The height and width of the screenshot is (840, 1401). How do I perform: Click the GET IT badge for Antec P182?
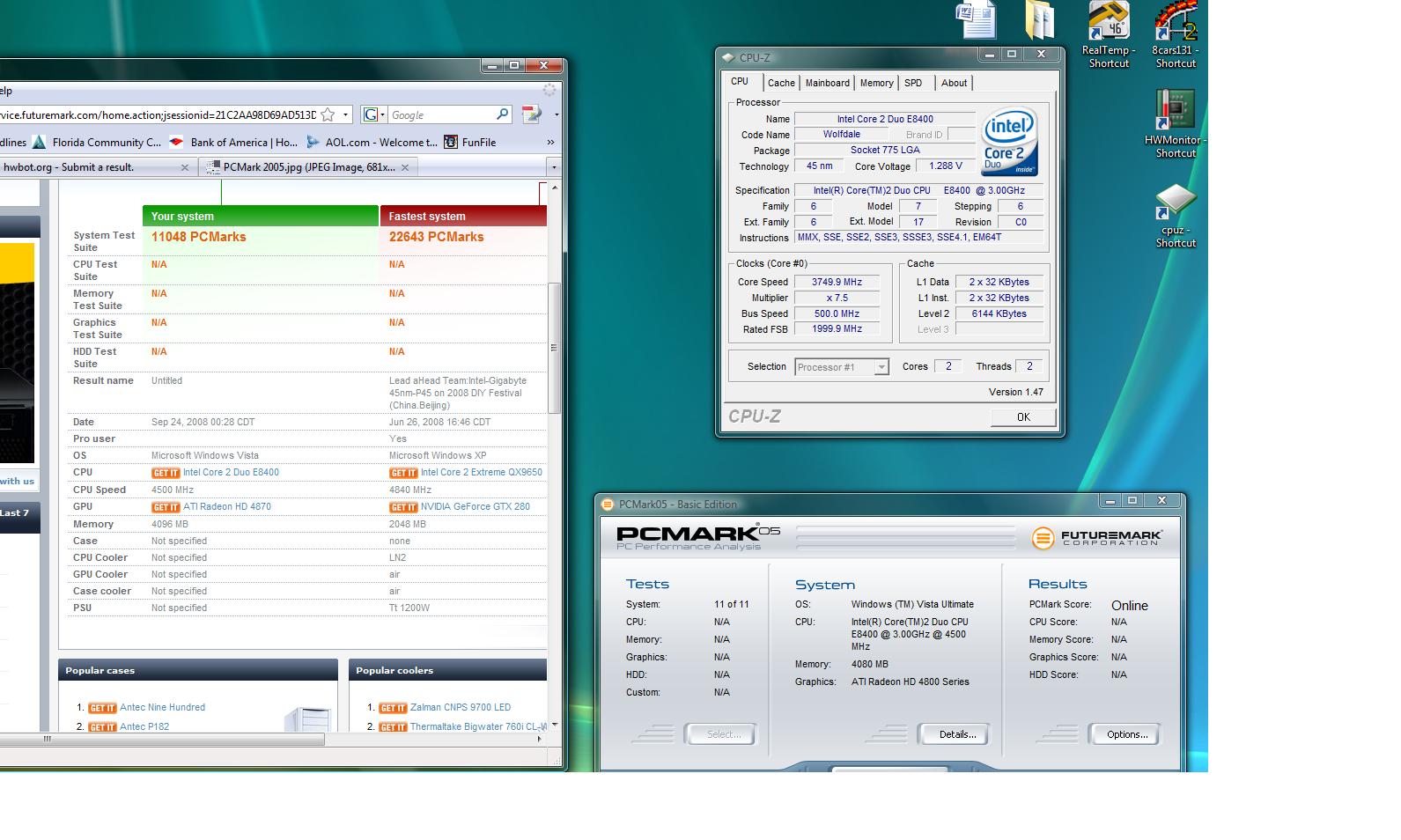tap(102, 727)
